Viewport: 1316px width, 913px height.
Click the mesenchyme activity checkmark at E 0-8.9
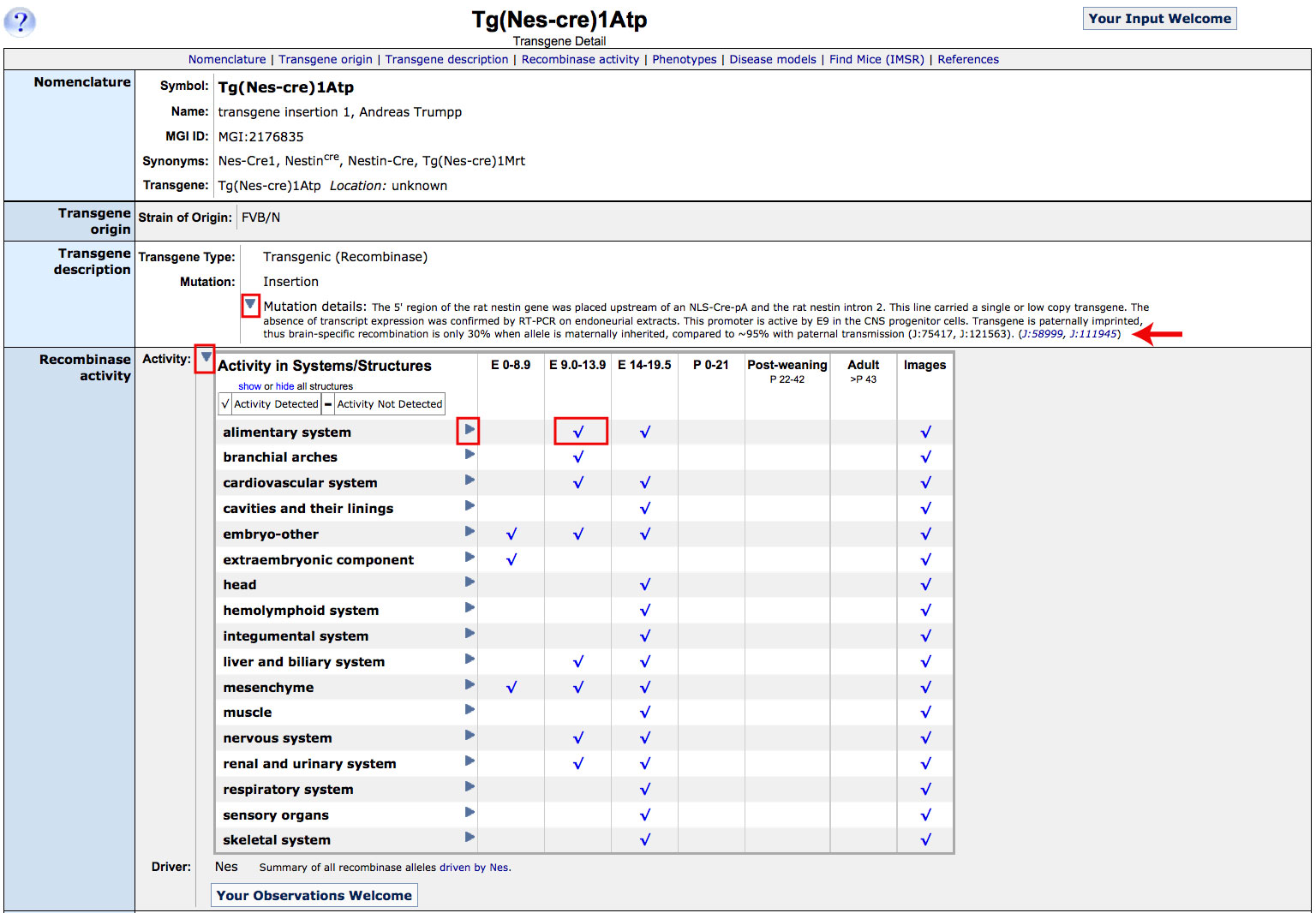[x=511, y=686]
